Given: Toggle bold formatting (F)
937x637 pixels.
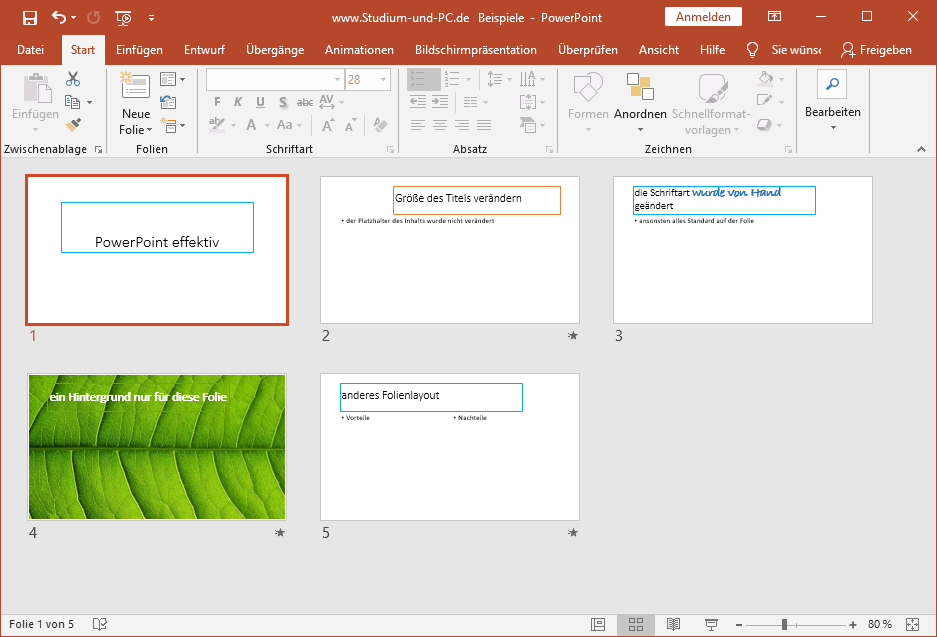Looking at the screenshot, I should [217, 102].
